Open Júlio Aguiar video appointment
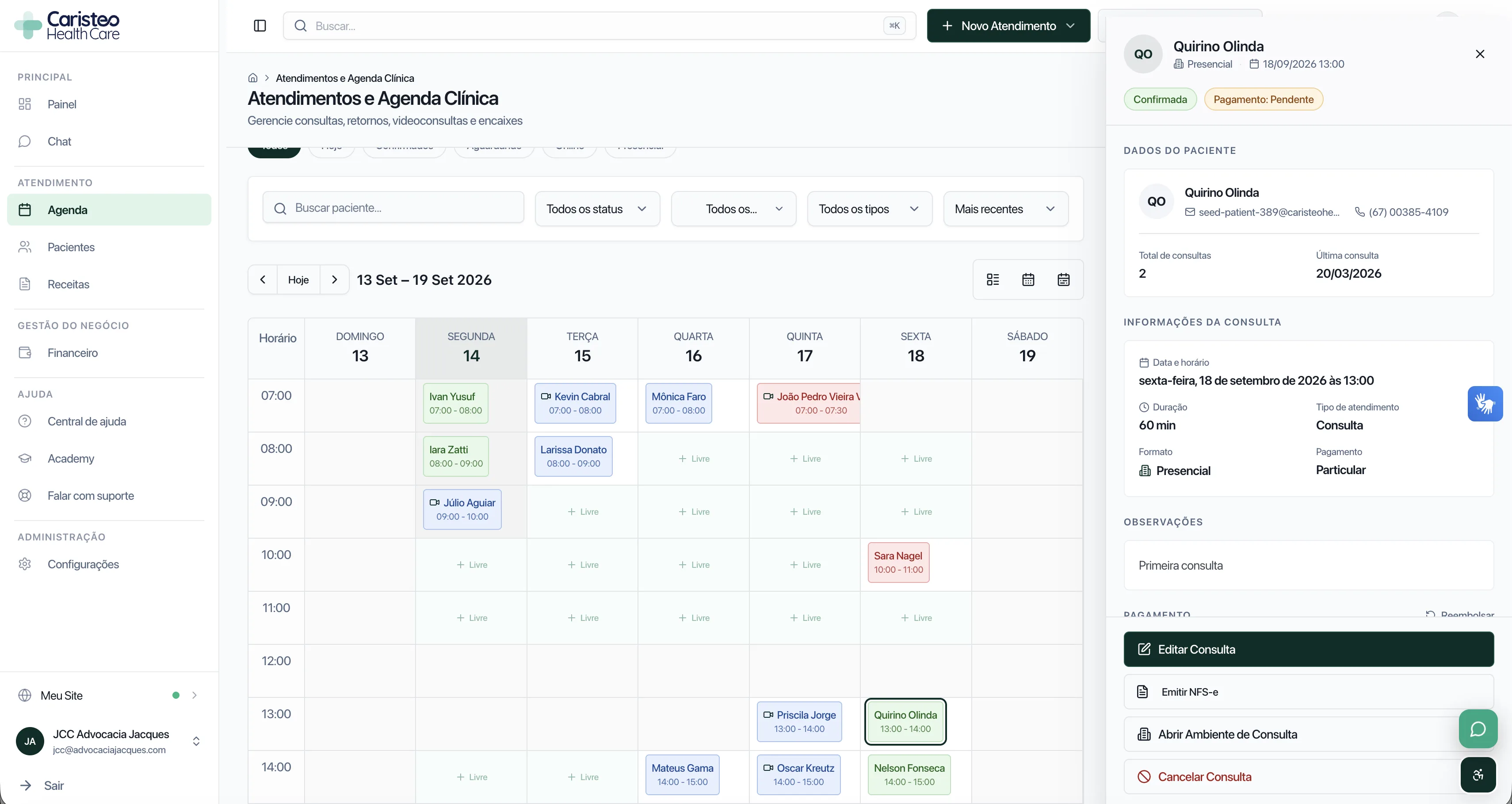The width and height of the screenshot is (1512, 804). click(462, 509)
